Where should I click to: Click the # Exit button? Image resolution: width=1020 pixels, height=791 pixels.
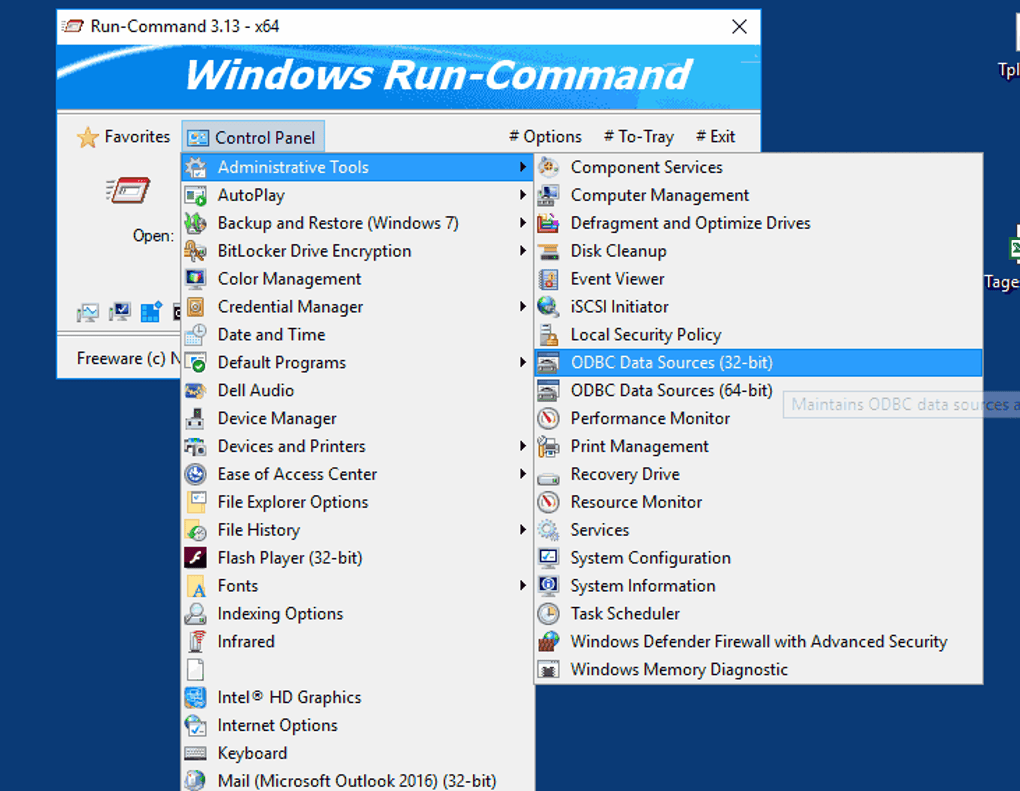tap(715, 137)
